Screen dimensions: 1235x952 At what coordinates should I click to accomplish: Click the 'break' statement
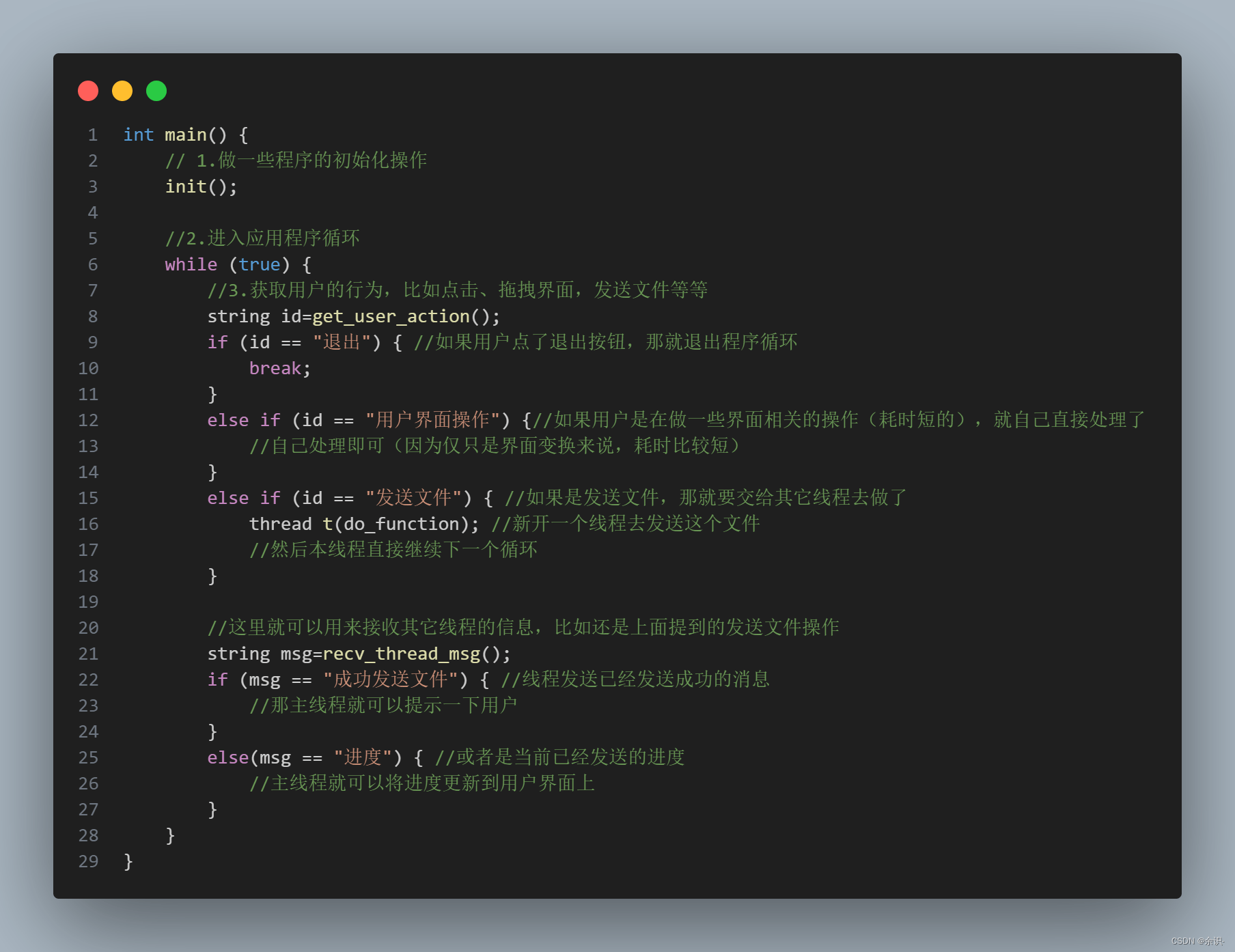click(x=275, y=368)
